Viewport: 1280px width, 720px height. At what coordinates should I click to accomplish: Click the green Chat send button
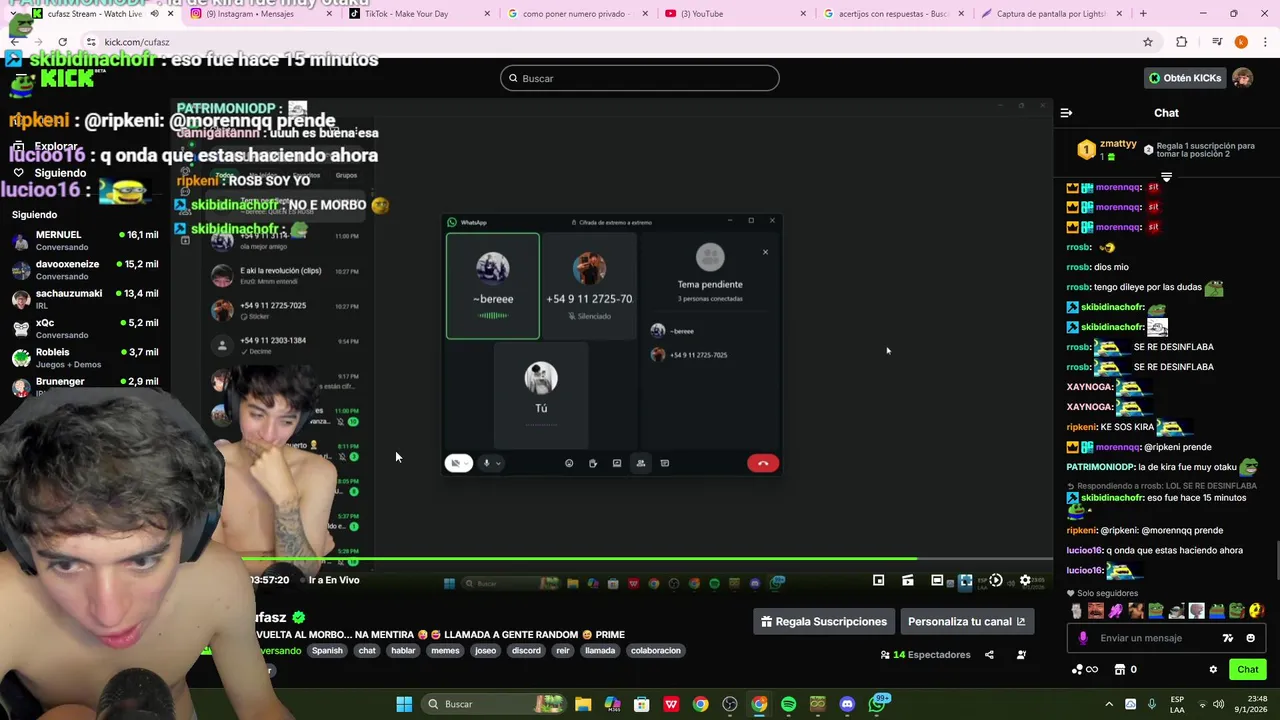[1248, 670]
